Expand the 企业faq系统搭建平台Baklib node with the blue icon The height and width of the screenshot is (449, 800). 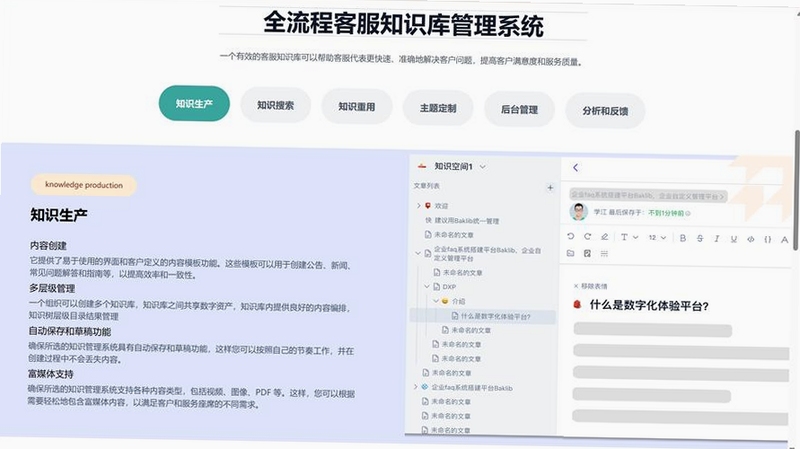[x=415, y=387]
